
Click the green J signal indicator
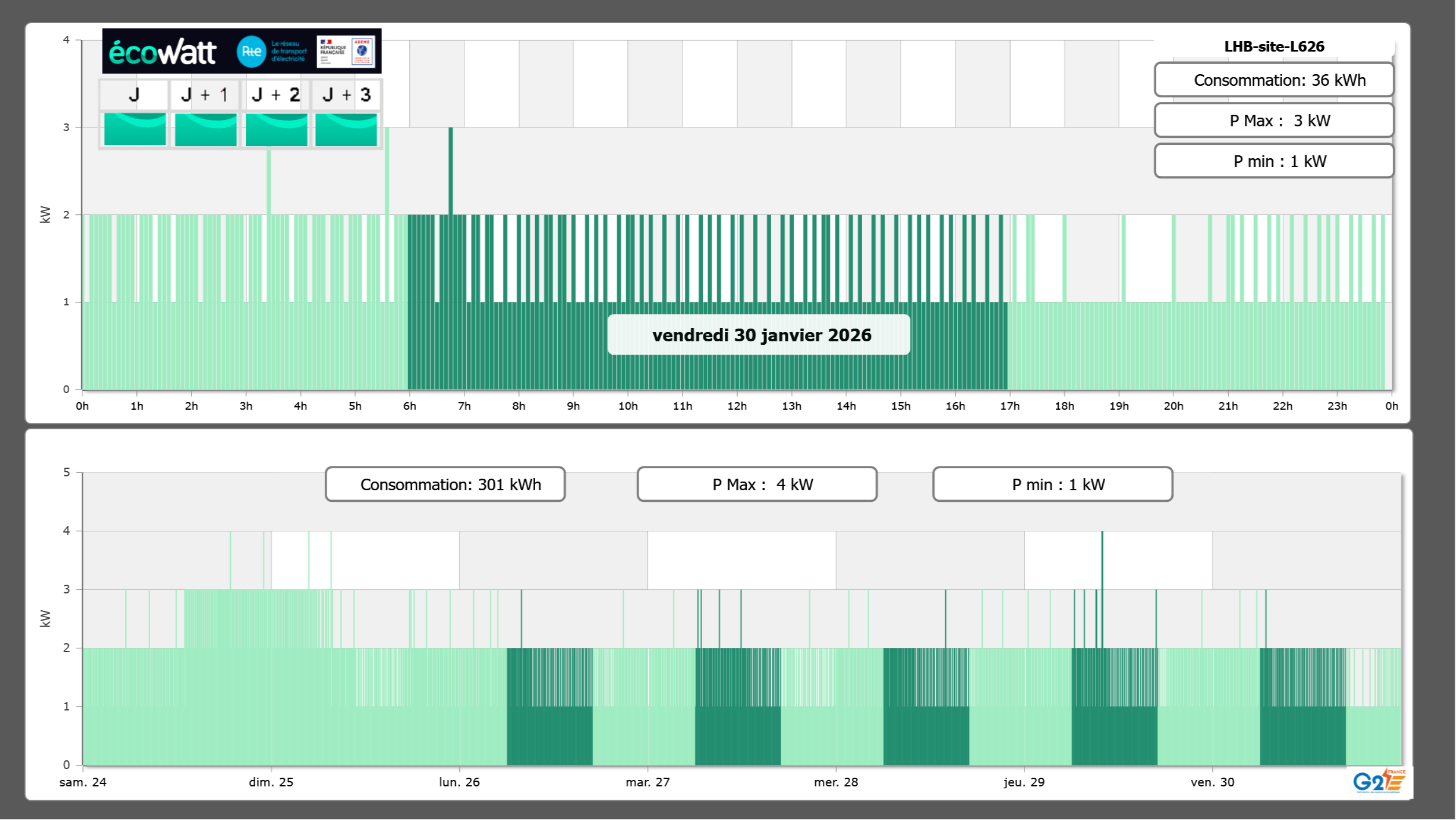point(135,129)
